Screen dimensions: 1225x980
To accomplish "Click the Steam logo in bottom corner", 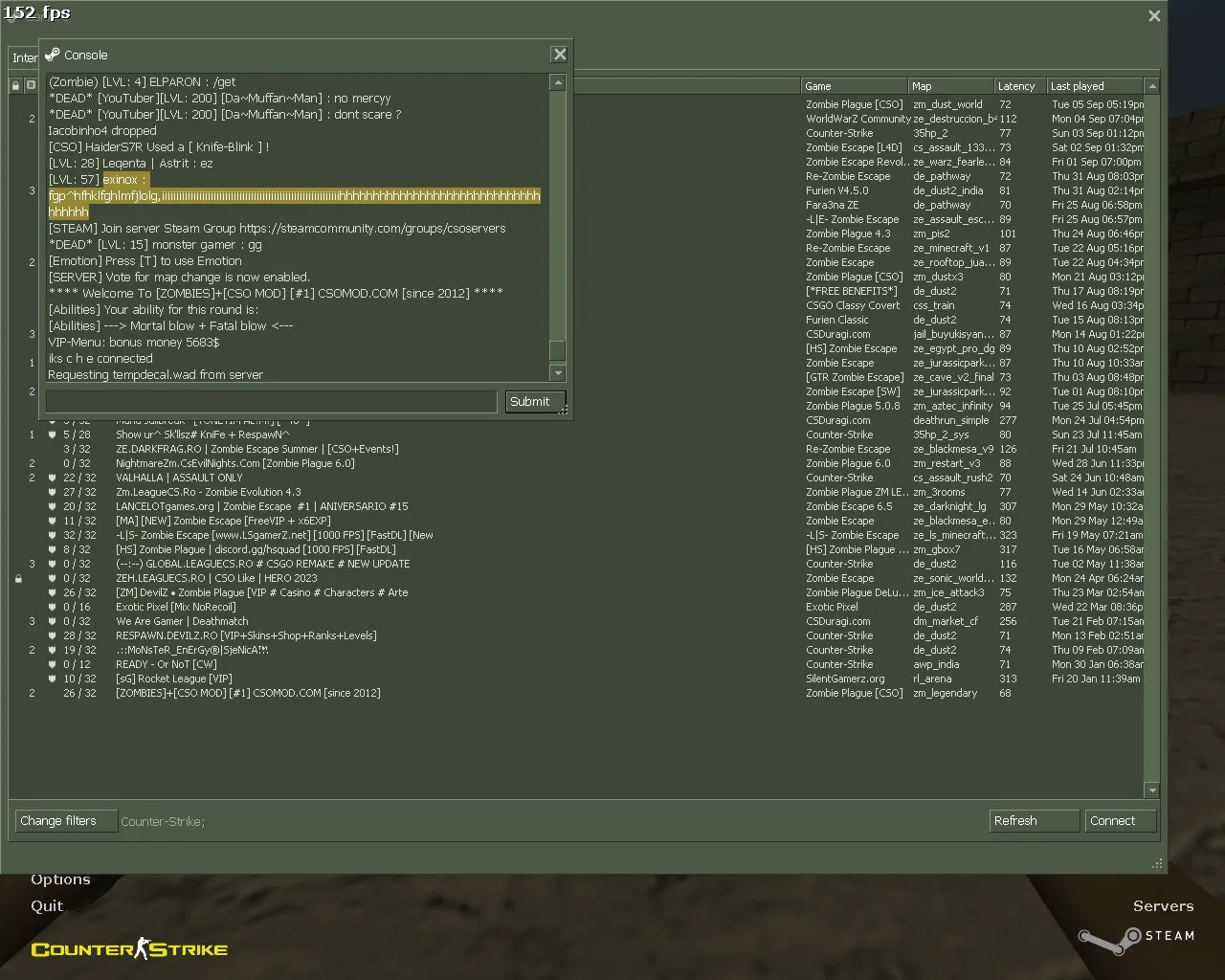I will tap(1135, 939).
